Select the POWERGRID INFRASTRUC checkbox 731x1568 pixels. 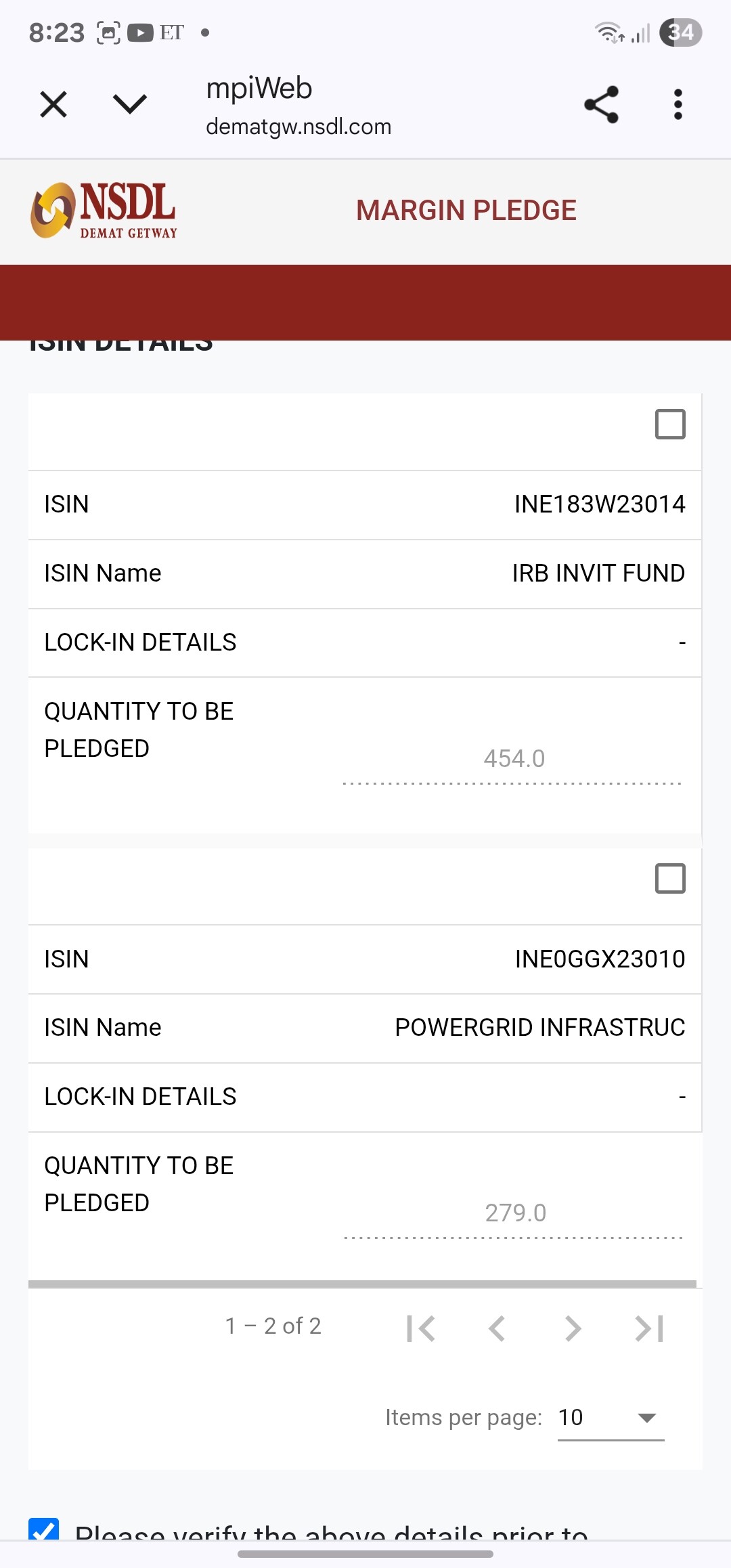[x=670, y=879]
